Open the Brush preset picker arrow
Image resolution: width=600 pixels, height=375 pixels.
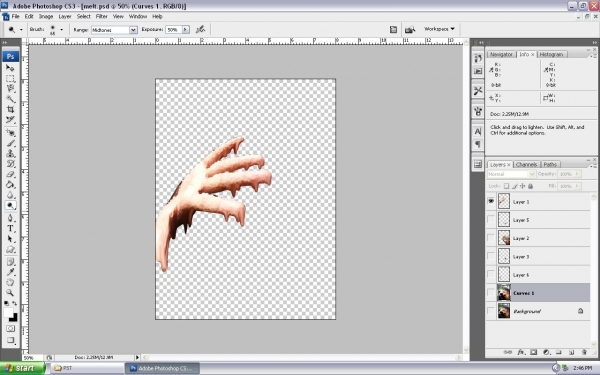click(x=62, y=29)
